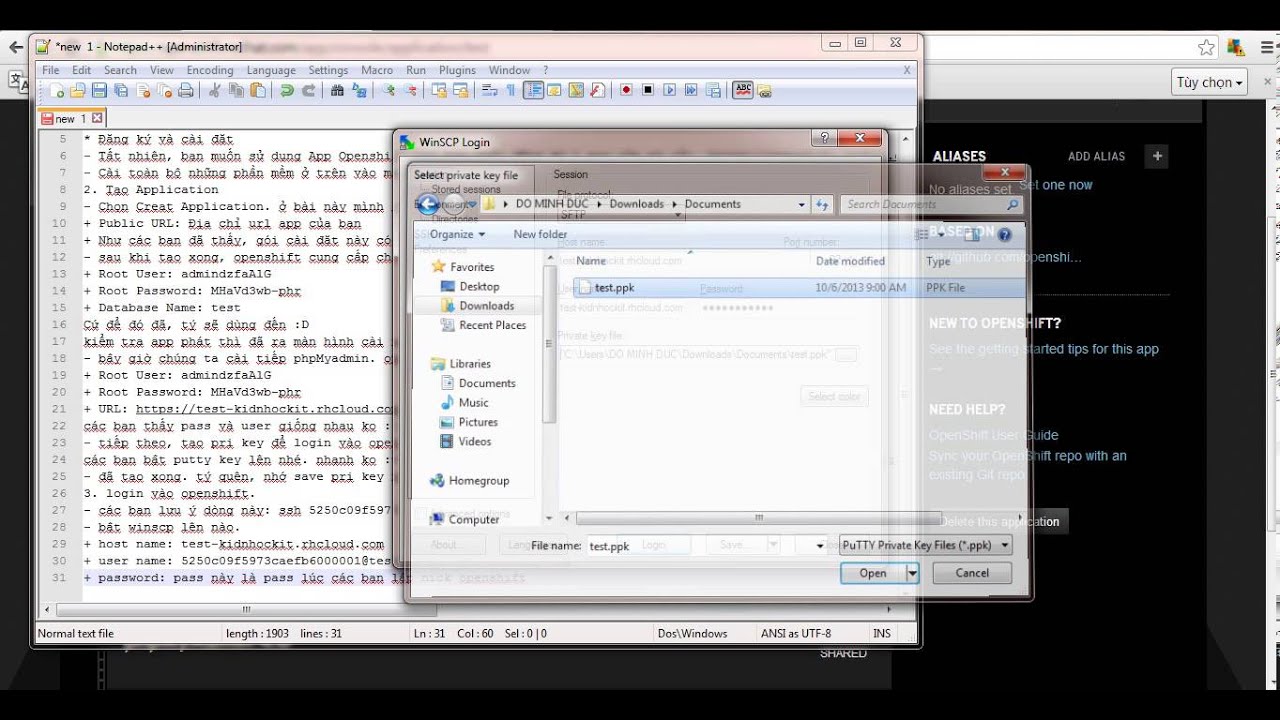Select Homegroup in navigation pane
Screen dimensions: 1280x720
(479, 480)
